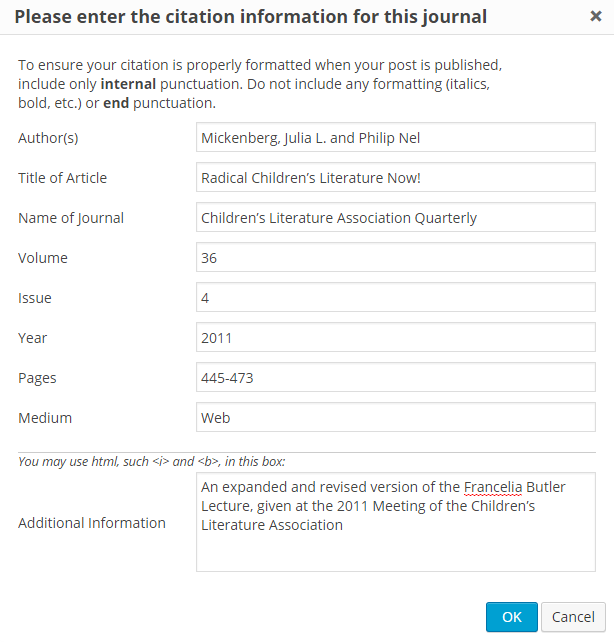Focus the Year text field
The image size is (614, 642).
click(396, 338)
